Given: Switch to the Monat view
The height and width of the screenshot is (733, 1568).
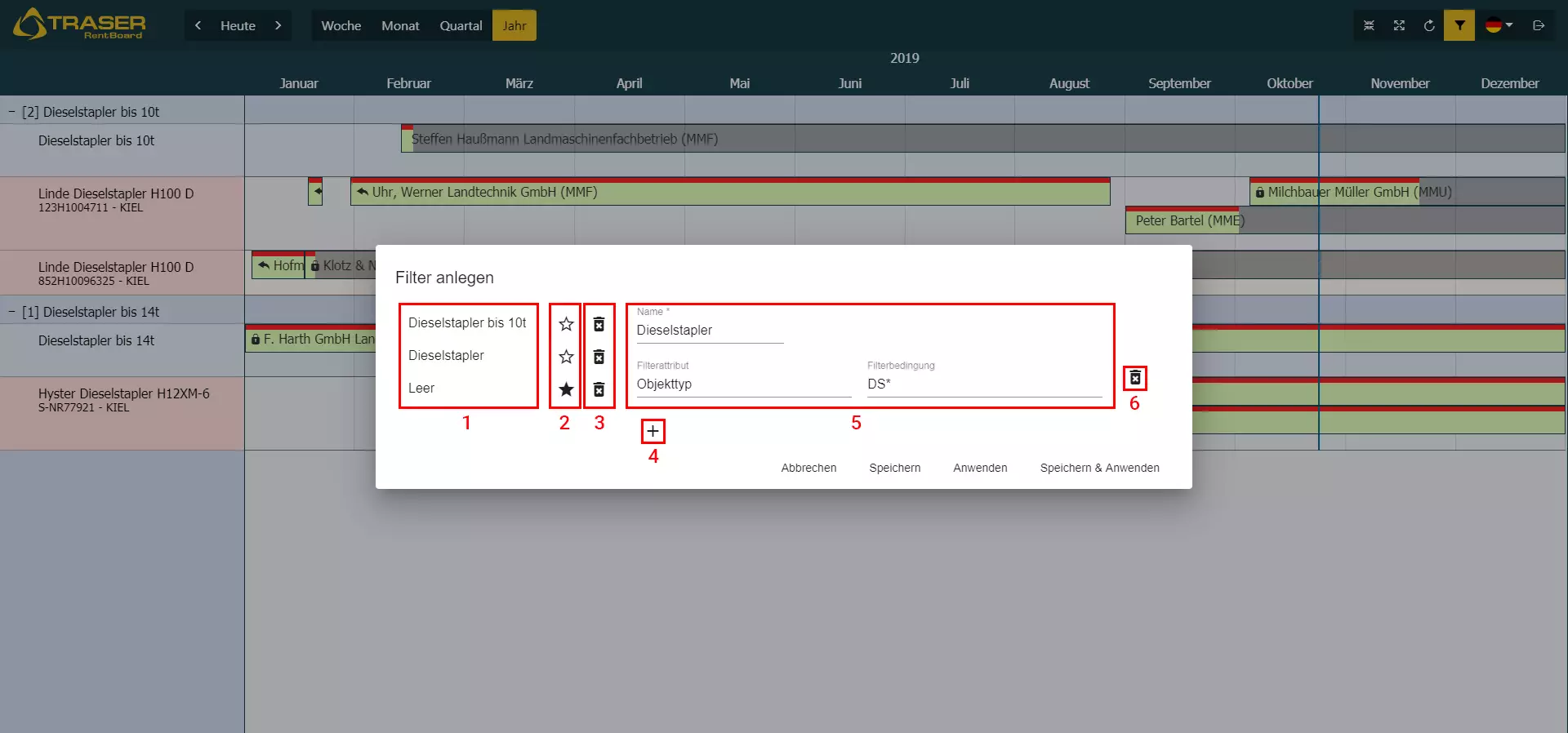Looking at the screenshot, I should pos(400,25).
